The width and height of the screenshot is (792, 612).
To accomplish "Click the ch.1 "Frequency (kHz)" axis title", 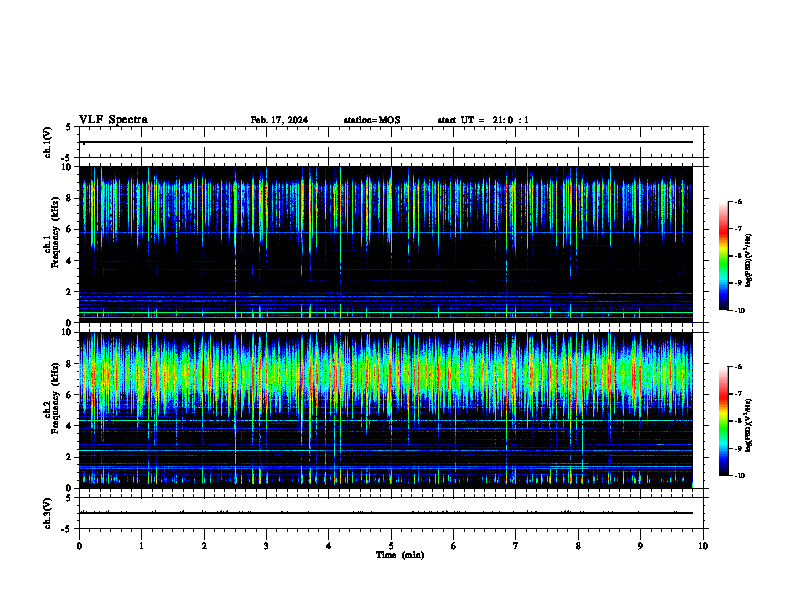I will click(58, 232).
